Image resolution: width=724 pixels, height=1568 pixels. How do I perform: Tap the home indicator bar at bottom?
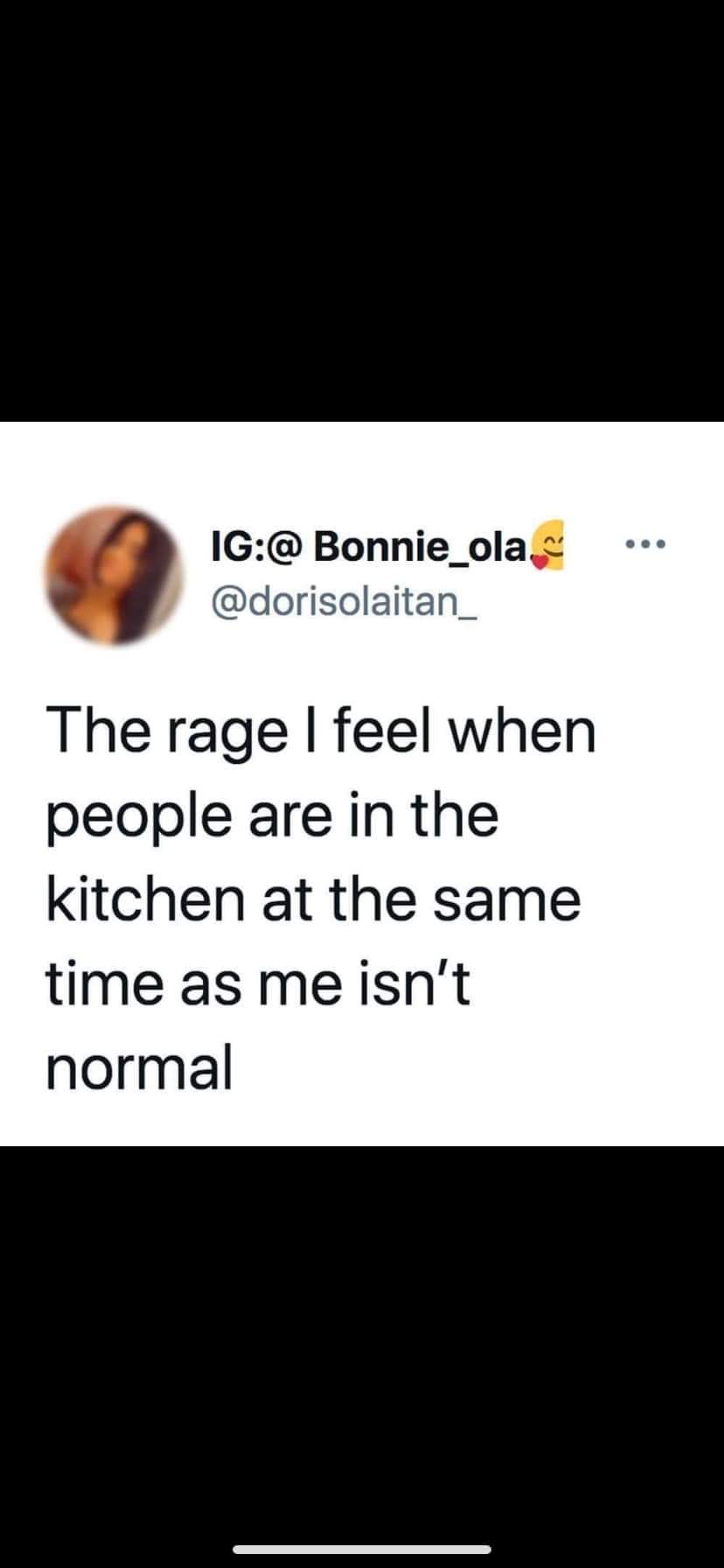point(362,1548)
